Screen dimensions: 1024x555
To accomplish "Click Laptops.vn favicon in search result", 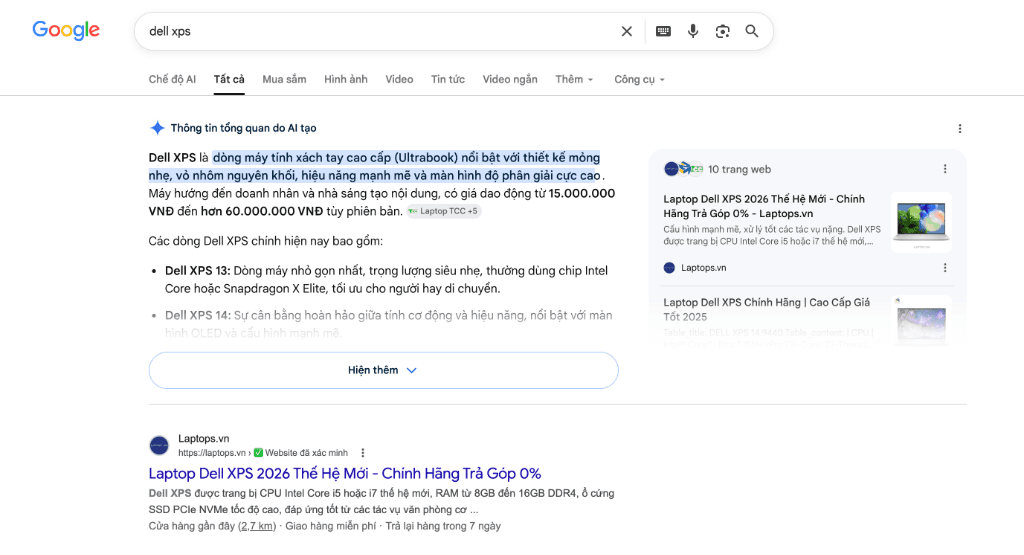I will (159, 445).
